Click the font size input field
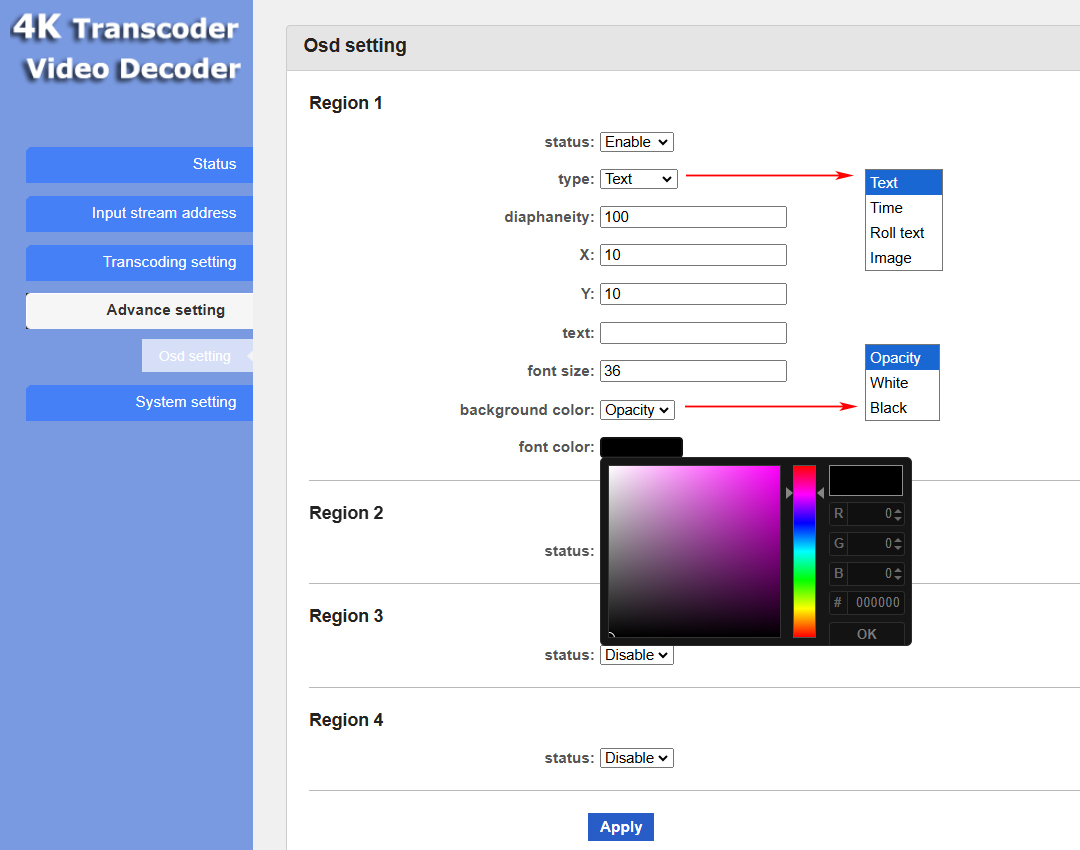 [693, 371]
